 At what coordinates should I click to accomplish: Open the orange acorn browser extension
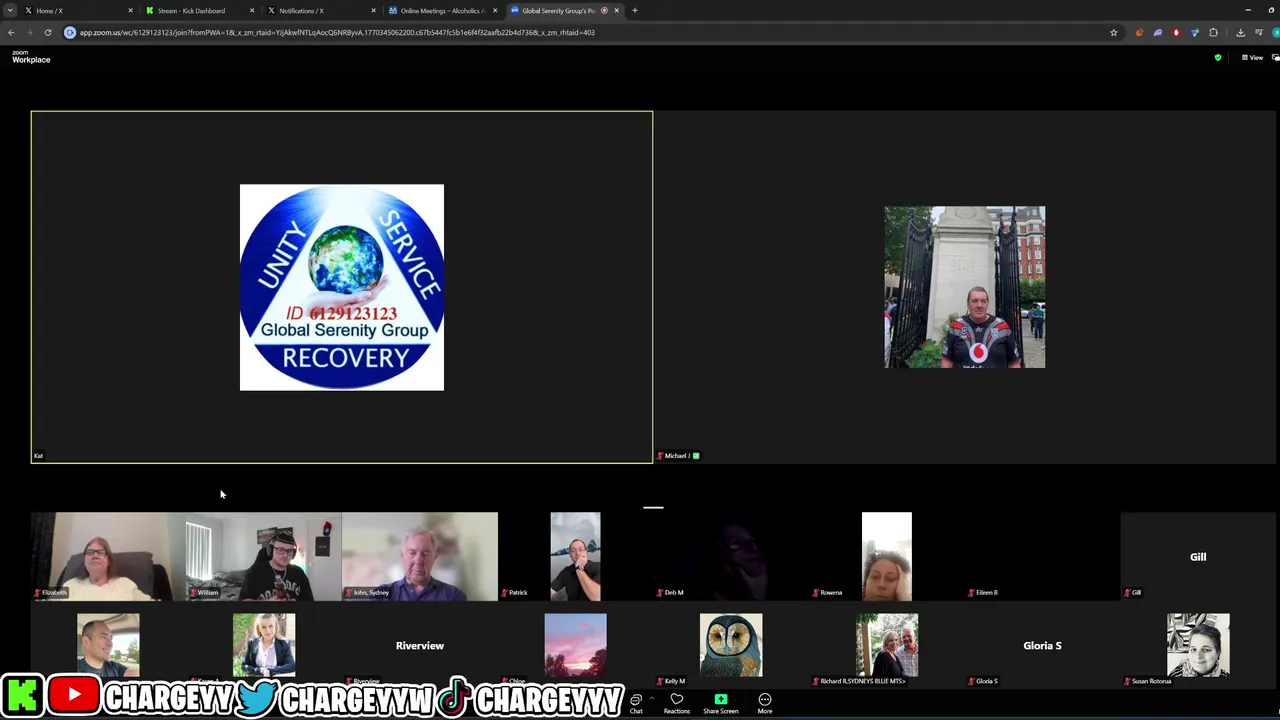(x=1139, y=32)
